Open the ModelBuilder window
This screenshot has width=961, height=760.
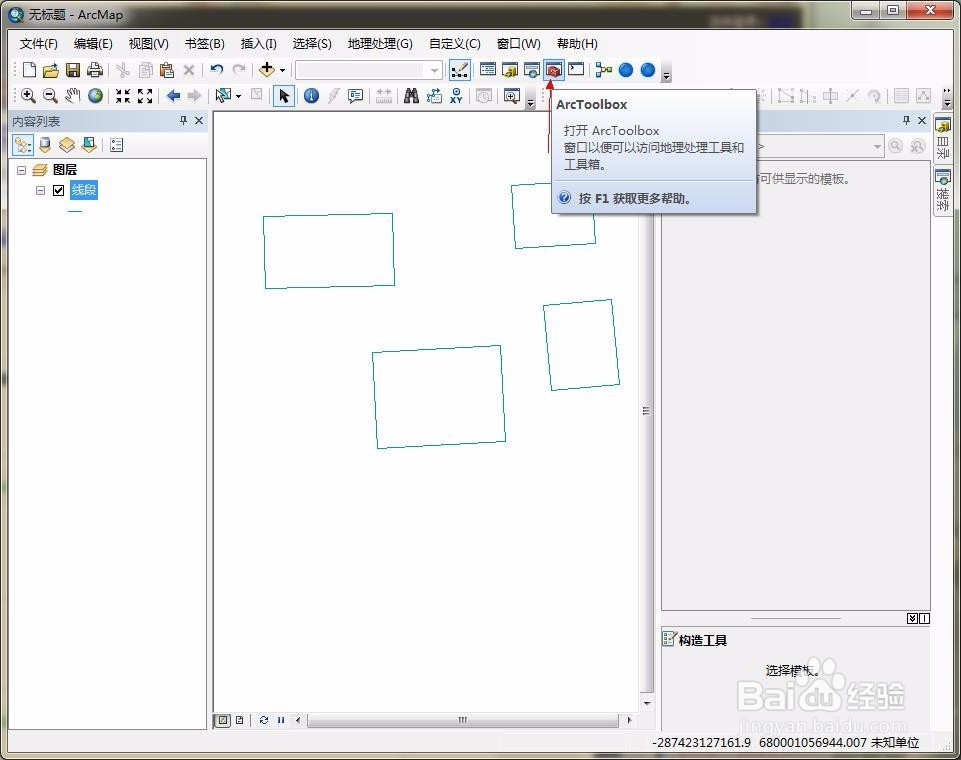pyautogui.click(x=604, y=70)
